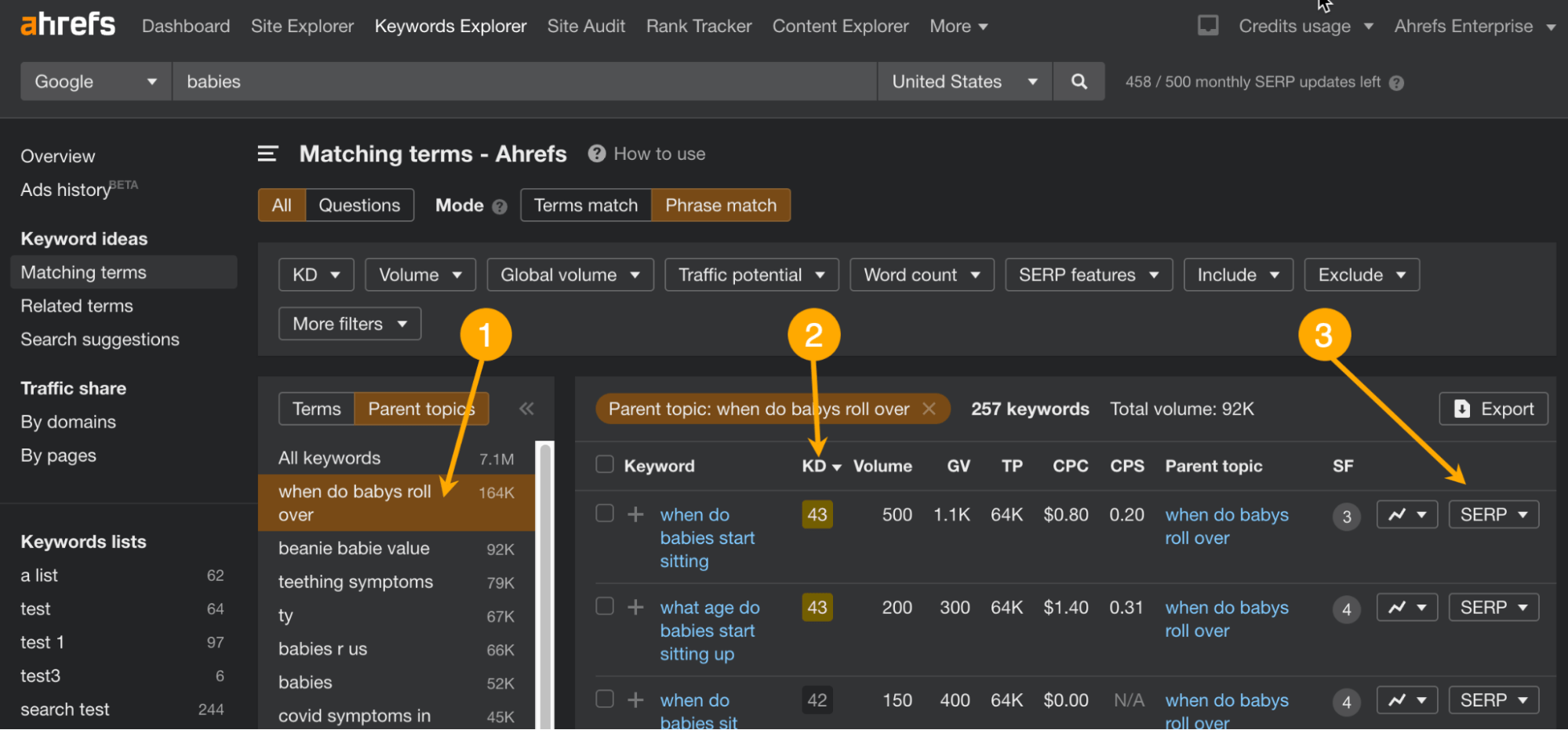
Task: Click the plus icon beside 'when do babies start sitting'
Action: (x=635, y=514)
